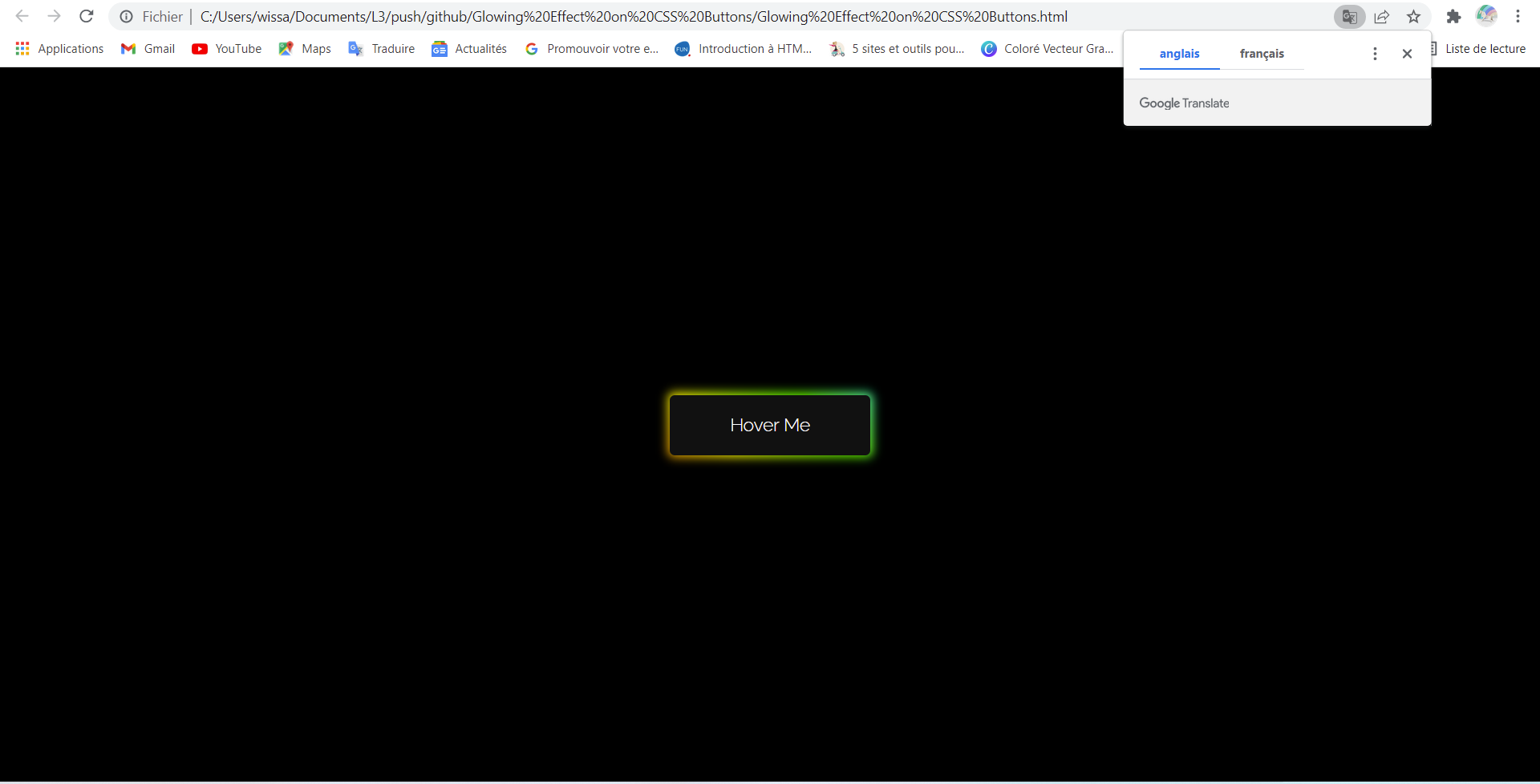Click the Google Translate icon in the address bar
The image size is (1540, 784).
click(x=1349, y=16)
